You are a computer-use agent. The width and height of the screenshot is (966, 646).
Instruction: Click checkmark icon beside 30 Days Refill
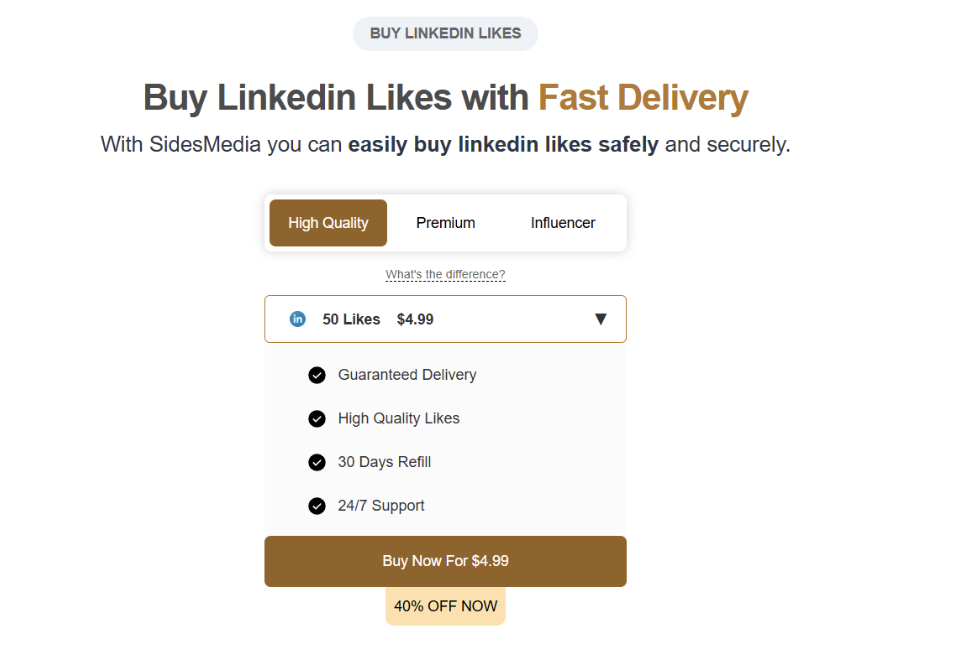317,462
